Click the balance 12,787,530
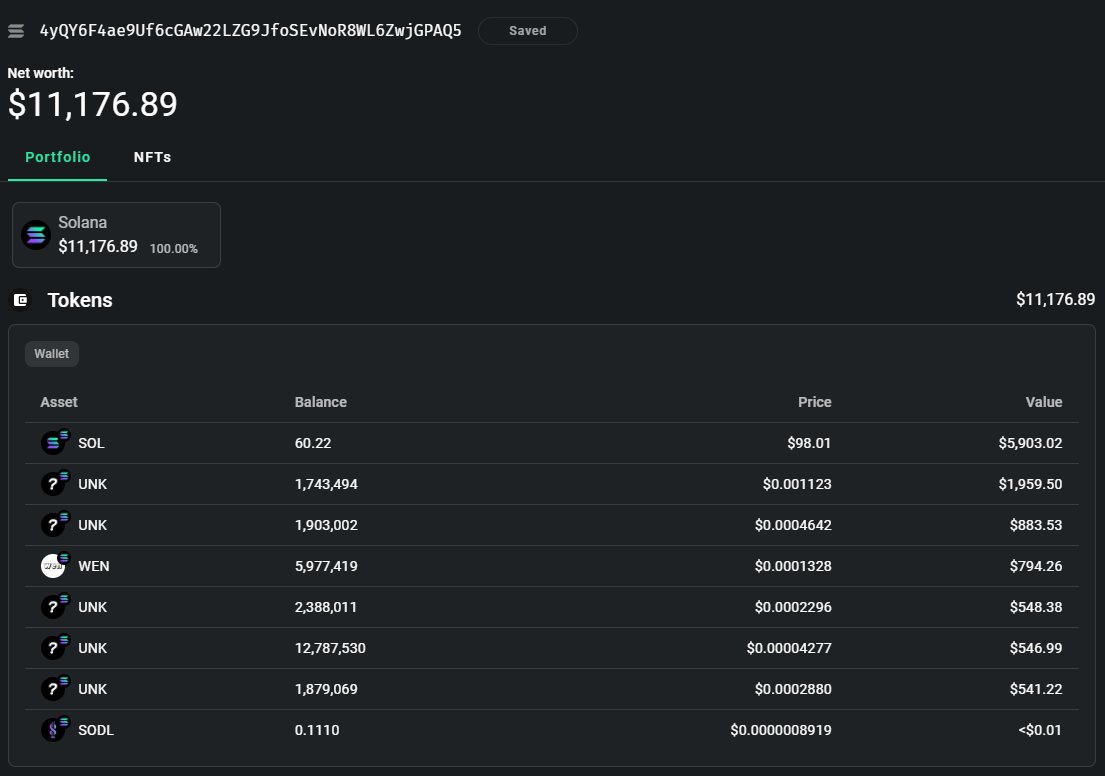The height and width of the screenshot is (776, 1105). tap(330, 648)
